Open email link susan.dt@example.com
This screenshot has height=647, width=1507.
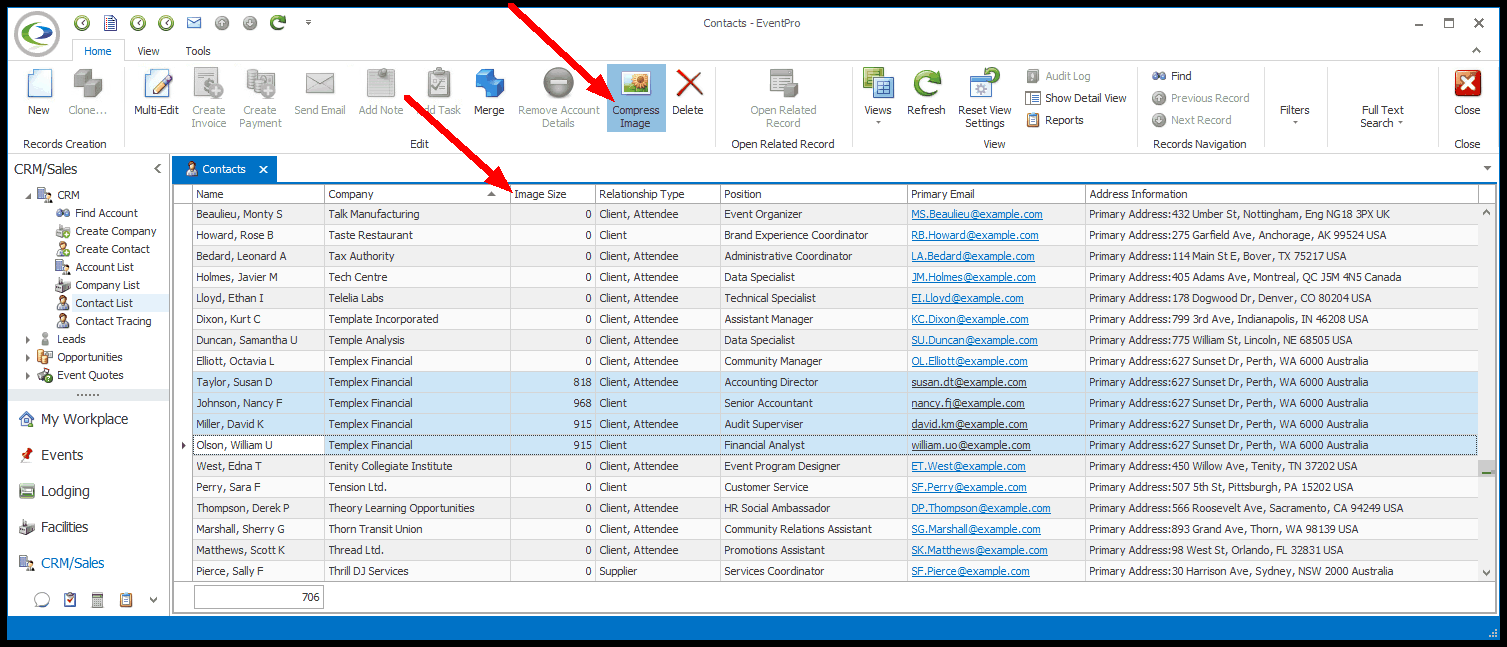click(968, 382)
